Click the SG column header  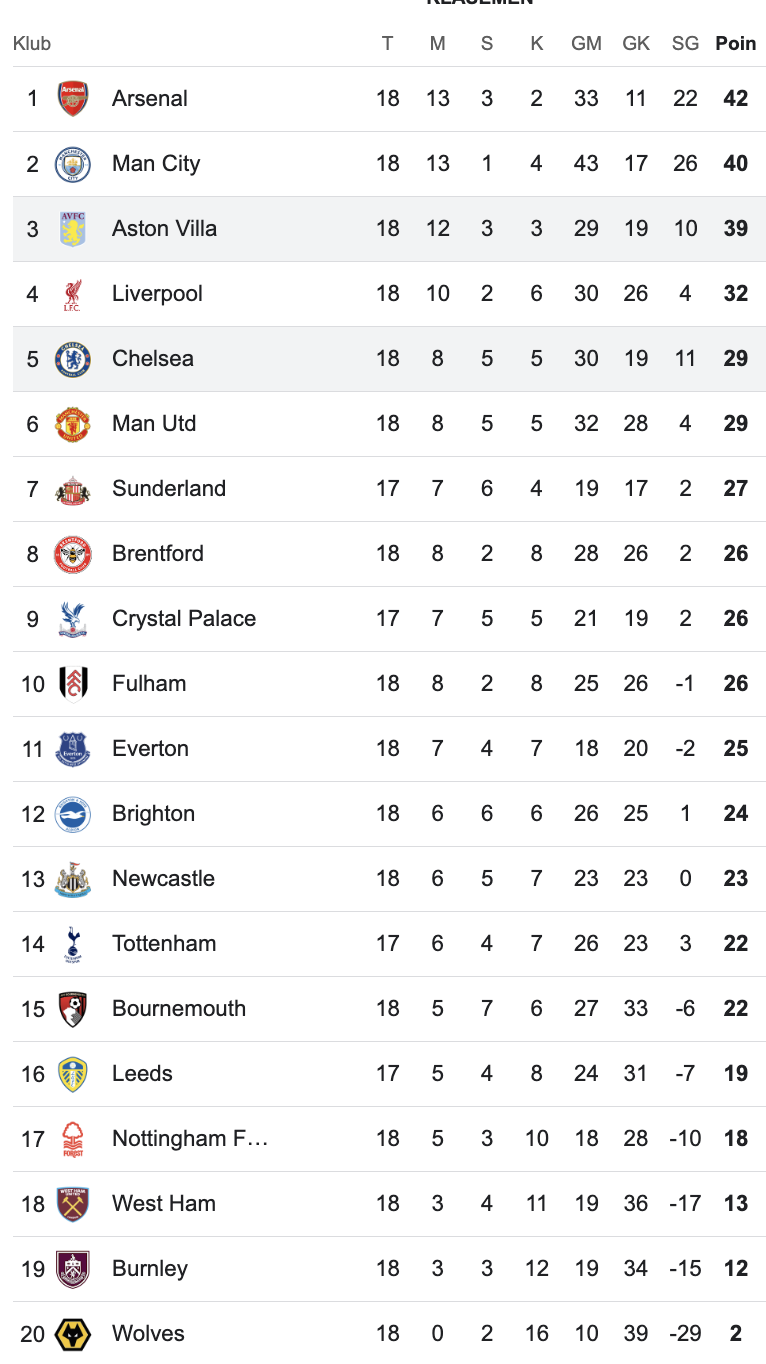(x=685, y=44)
